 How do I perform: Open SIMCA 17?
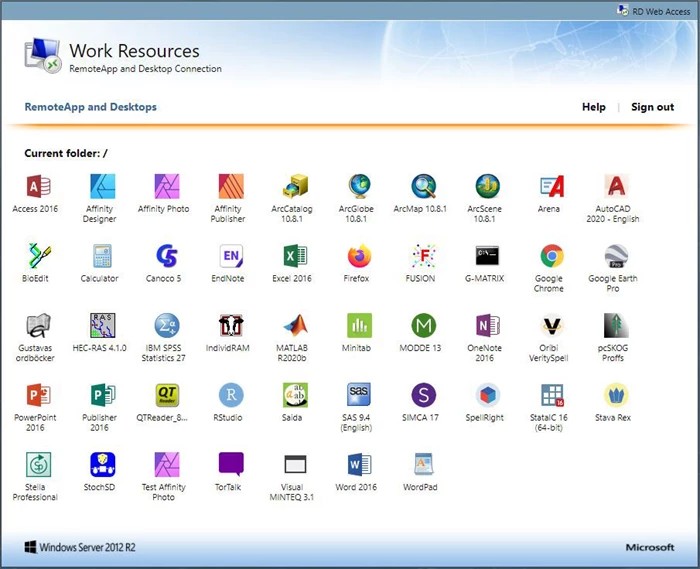[423, 395]
